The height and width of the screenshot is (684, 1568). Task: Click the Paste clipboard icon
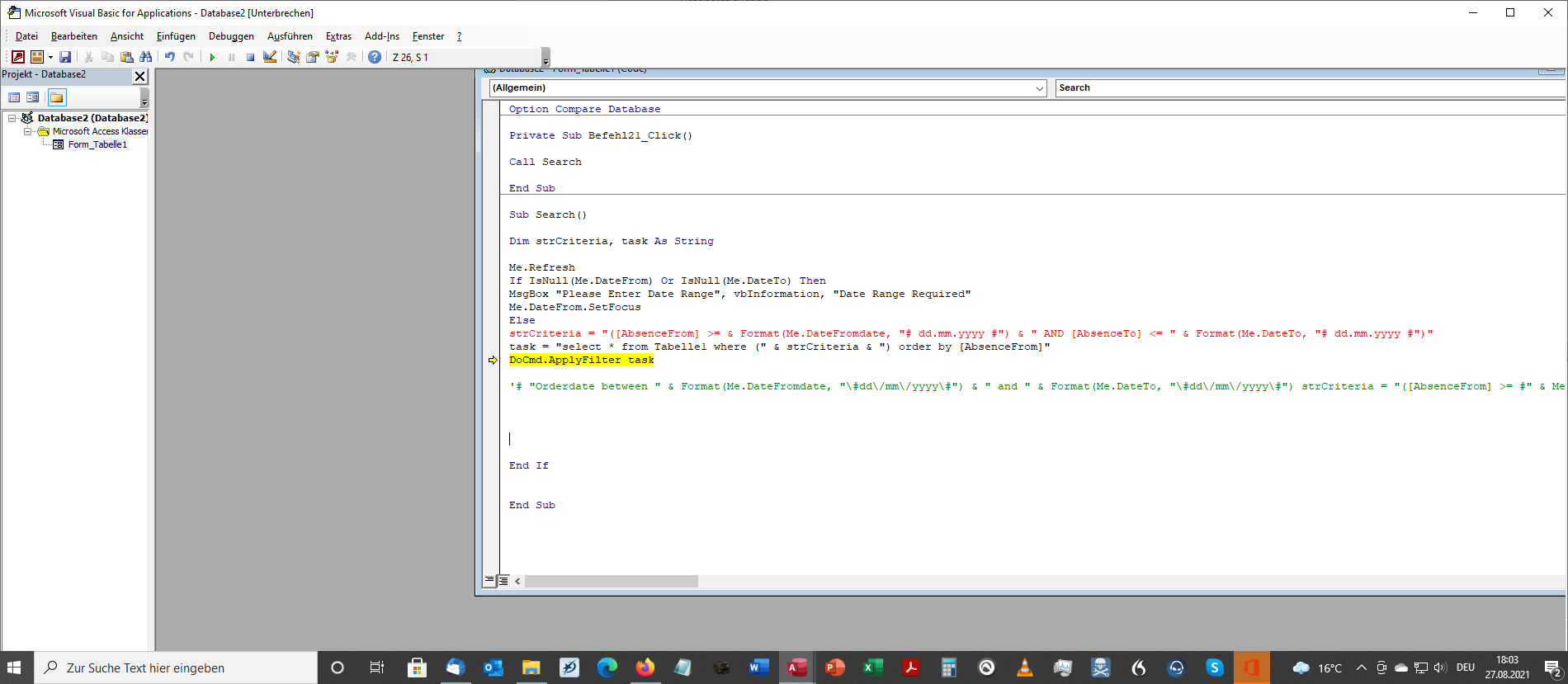(x=126, y=57)
